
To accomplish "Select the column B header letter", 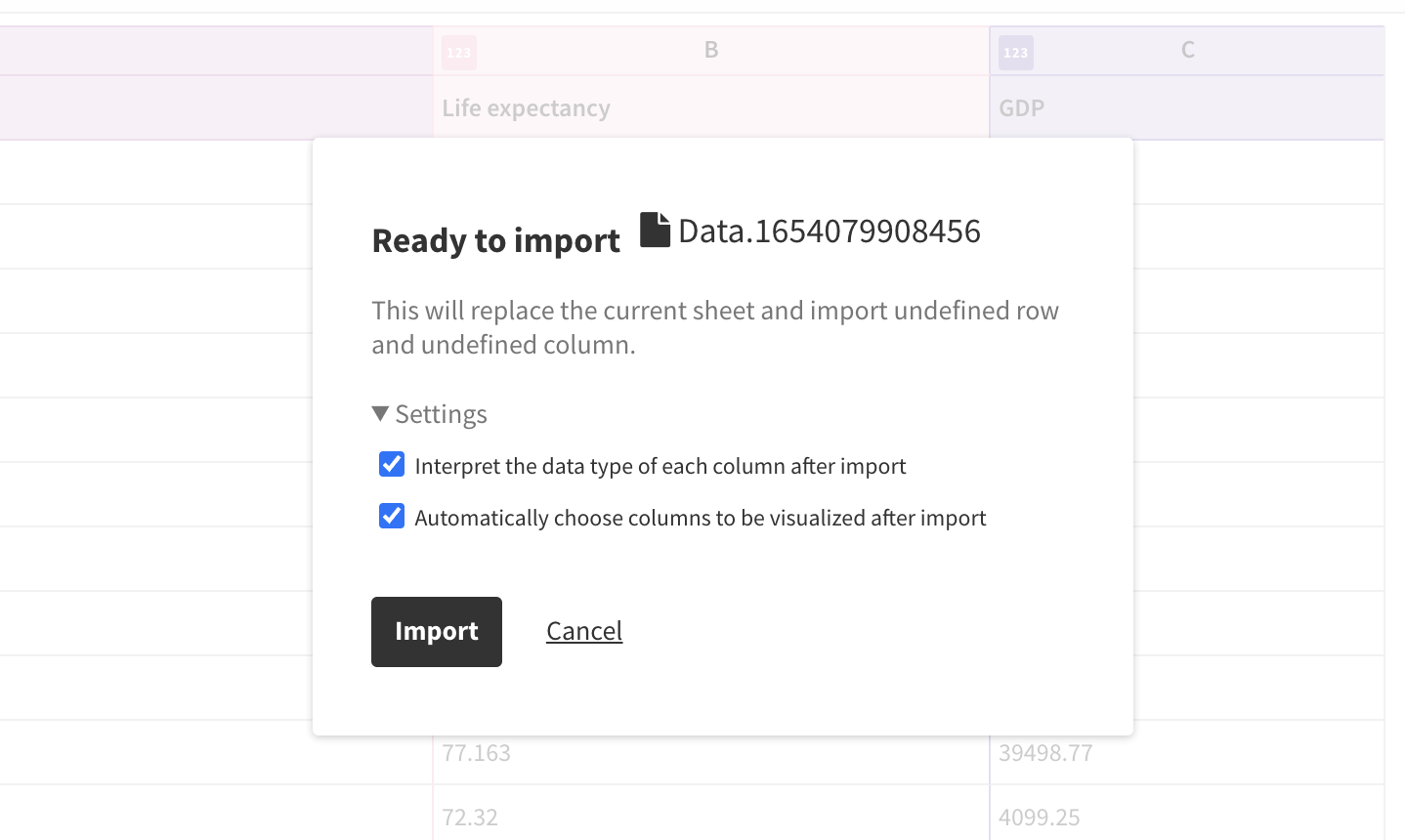I will [x=711, y=50].
